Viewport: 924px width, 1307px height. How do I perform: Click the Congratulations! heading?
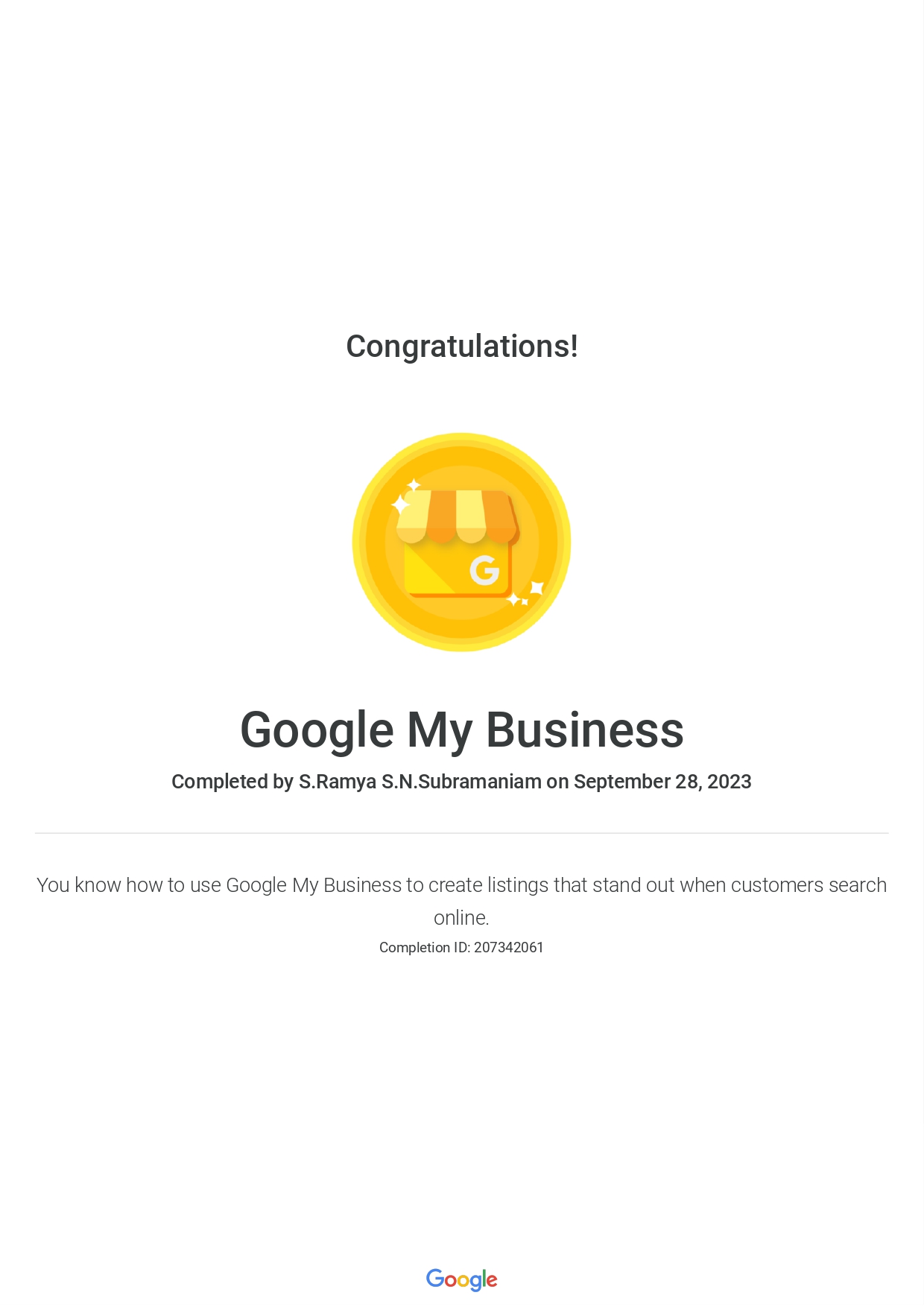[x=462, y=346]
